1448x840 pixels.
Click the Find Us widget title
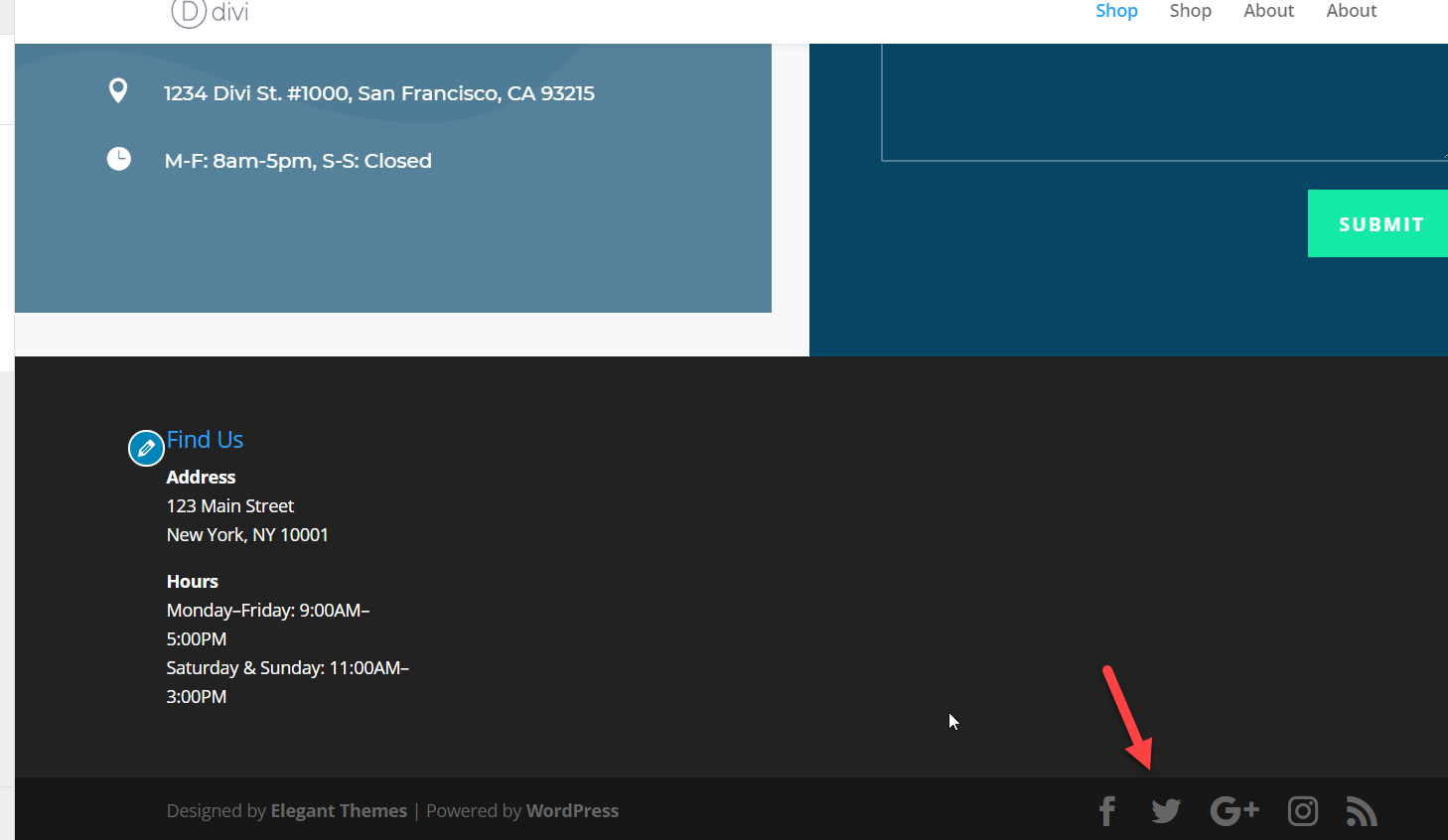pyautogui.click(x=205, y=440)
